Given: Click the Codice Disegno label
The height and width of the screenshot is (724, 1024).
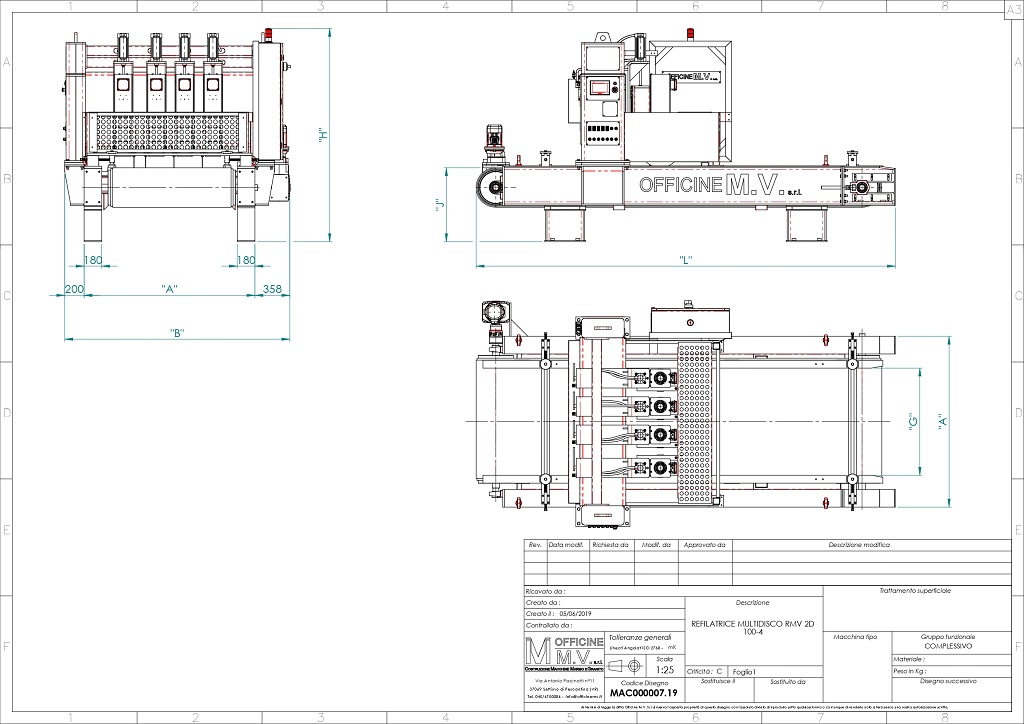Looking at the screenshot, I should (x=644, y=682).
